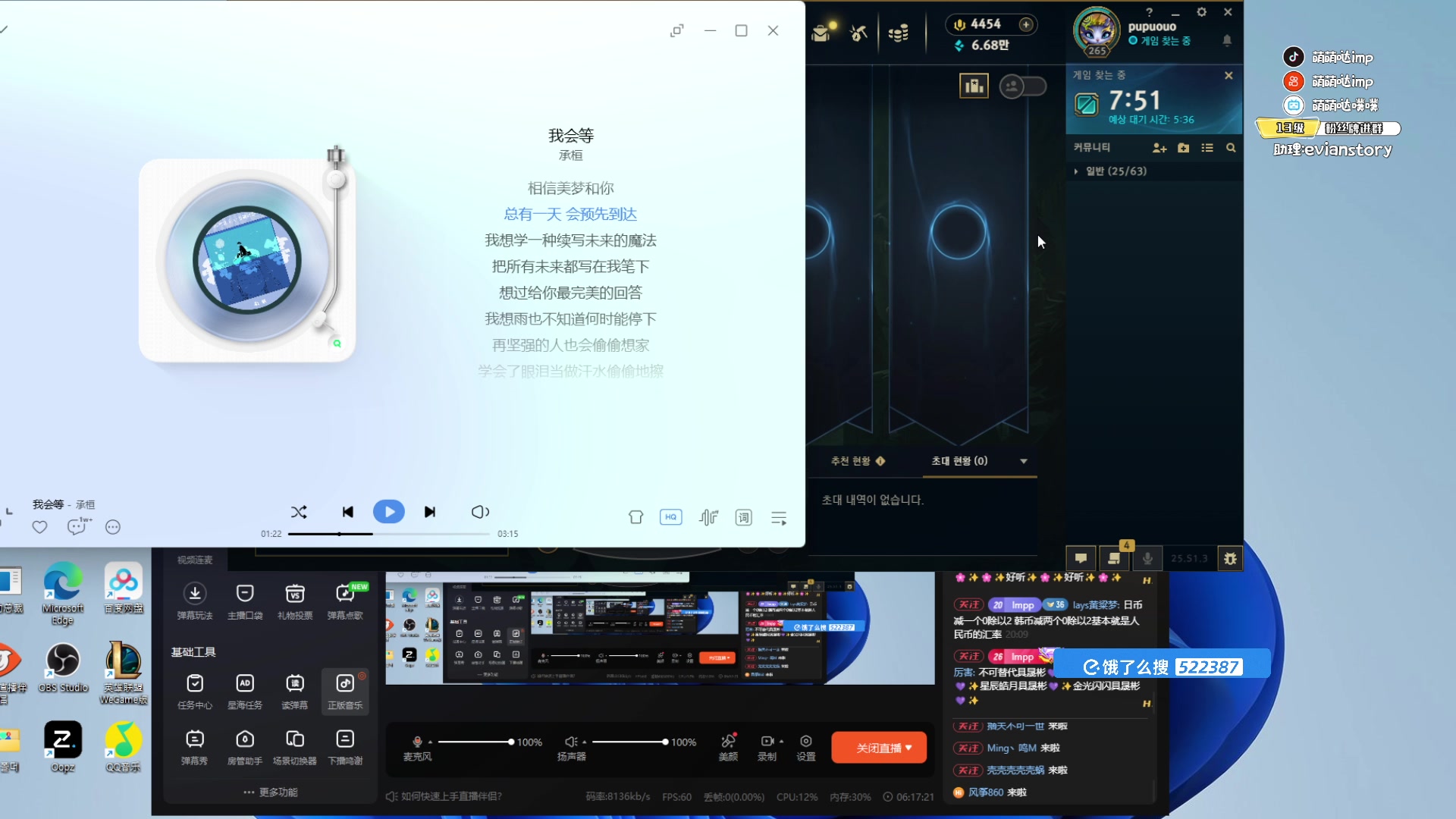This screenshot has height=819, width=1456.
Task: Skip to next track in music player
Action: (x=430, y=512)
